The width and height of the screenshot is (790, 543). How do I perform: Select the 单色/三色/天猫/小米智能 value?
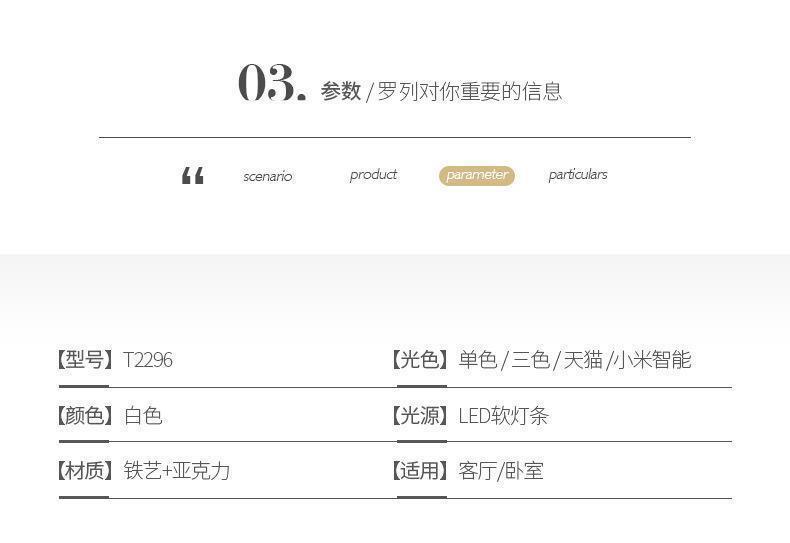[575, 360]
